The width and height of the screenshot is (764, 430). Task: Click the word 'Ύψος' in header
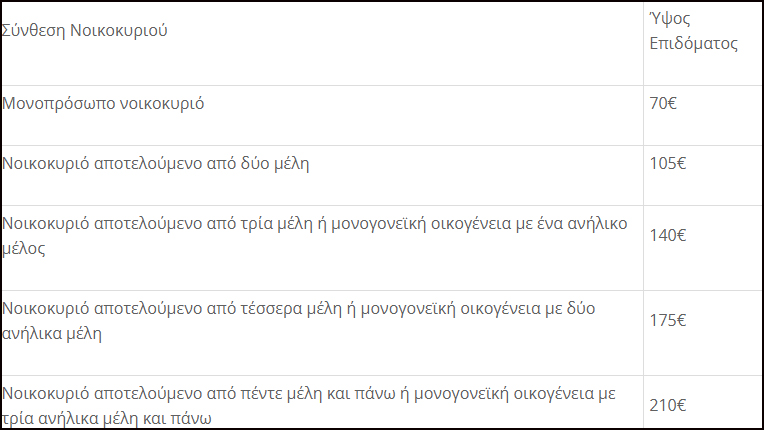[670, 19]
